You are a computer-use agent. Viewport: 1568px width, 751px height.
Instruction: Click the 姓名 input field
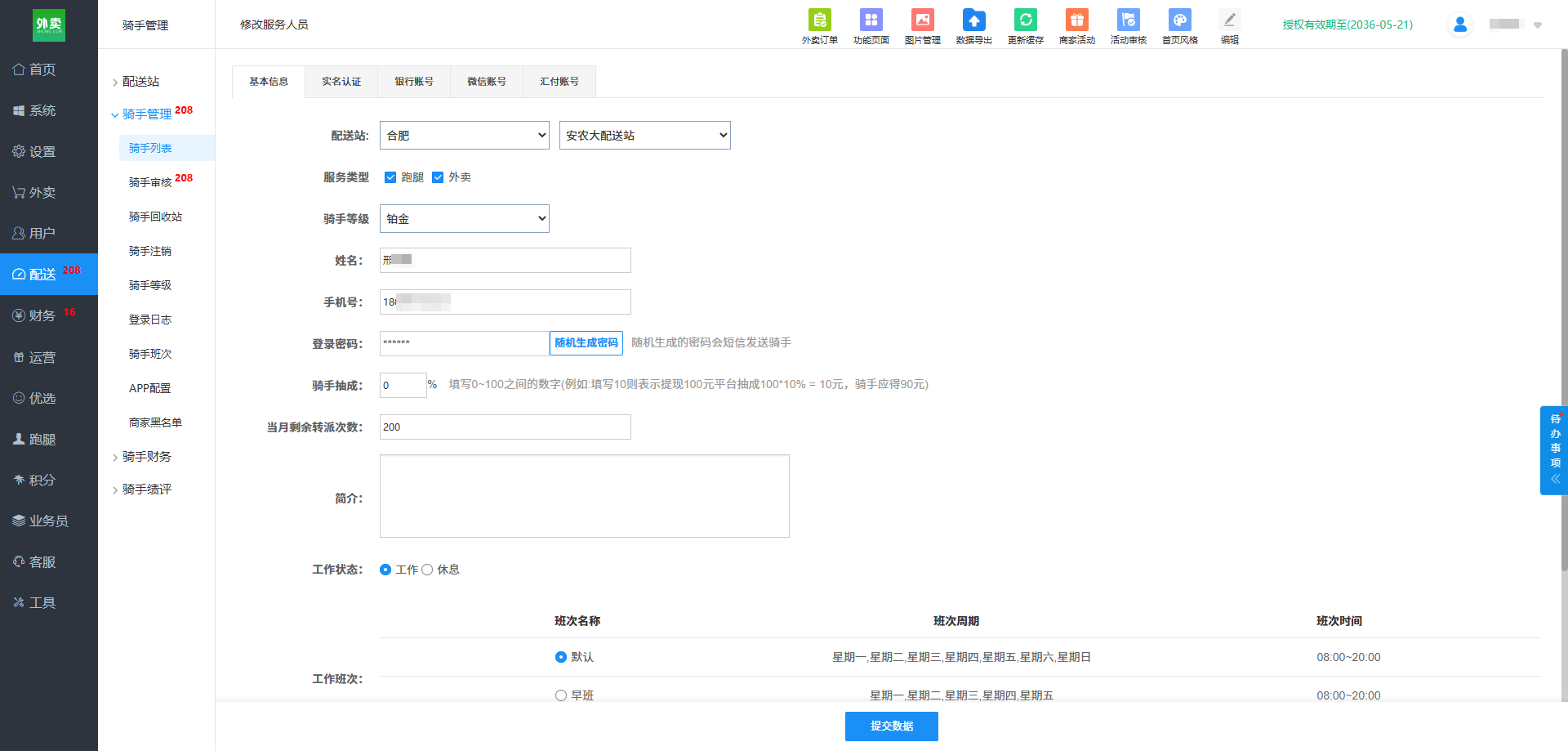tap(506, 261)
